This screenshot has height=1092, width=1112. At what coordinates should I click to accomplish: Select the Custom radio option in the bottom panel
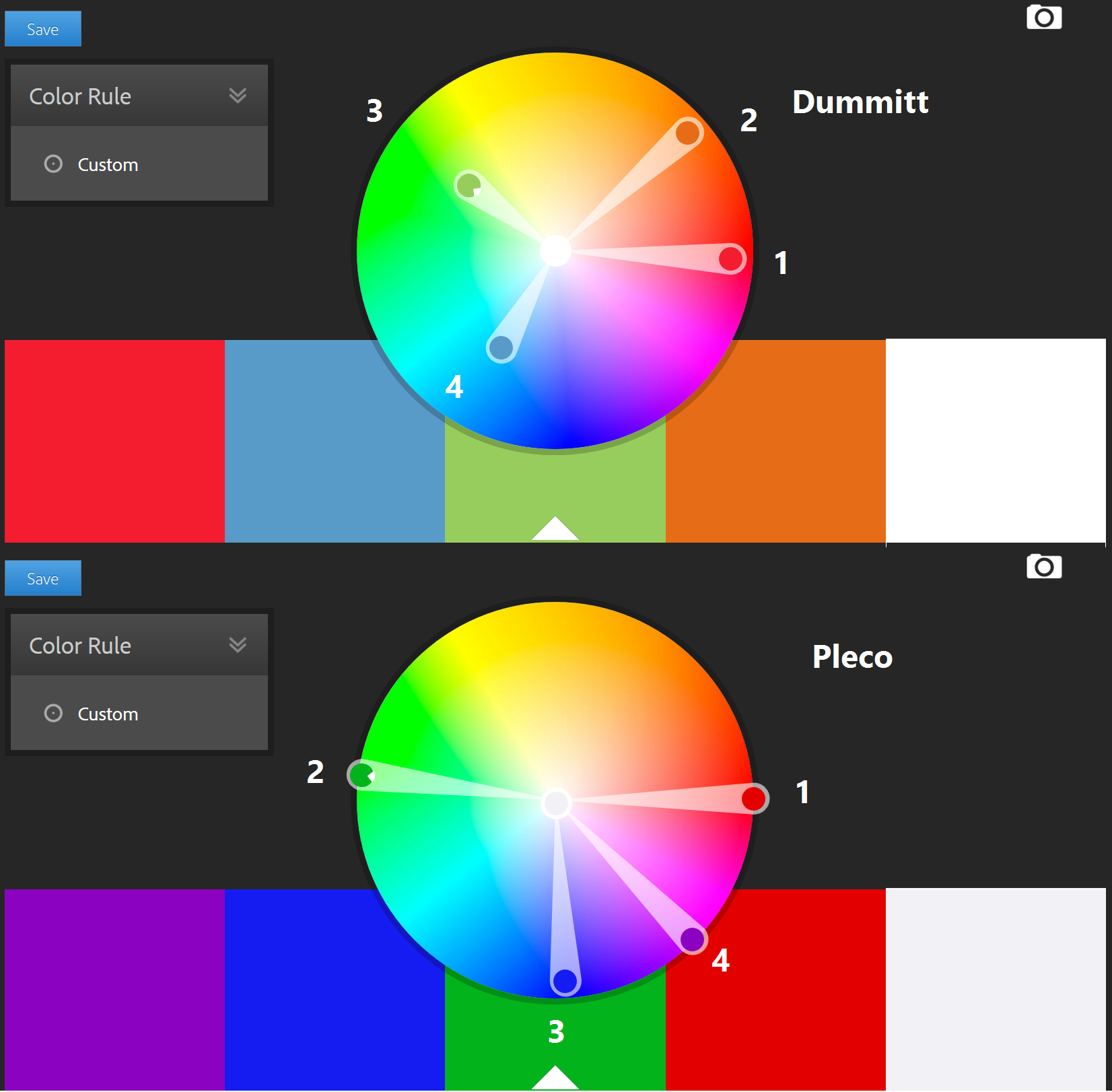[53, 713]
